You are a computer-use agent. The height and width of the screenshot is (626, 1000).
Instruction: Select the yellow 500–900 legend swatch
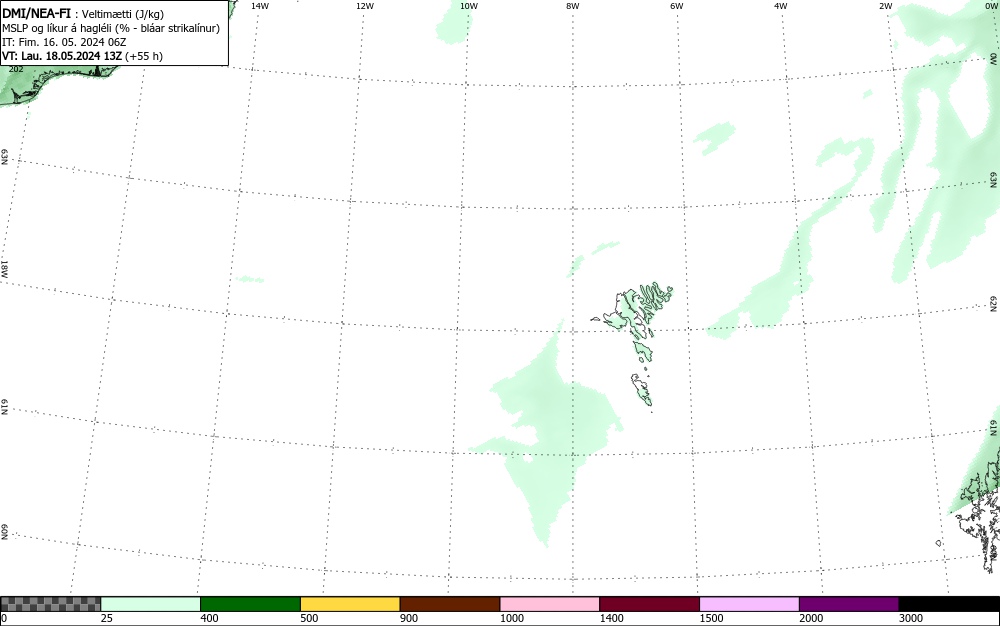tap(350, 604)
